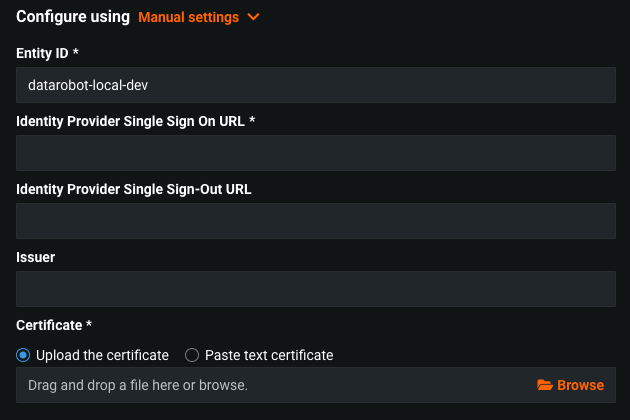The image size is (630, 420).
Task: Expand the orange chevron next to Manual settings
Action: click(253, 17)
